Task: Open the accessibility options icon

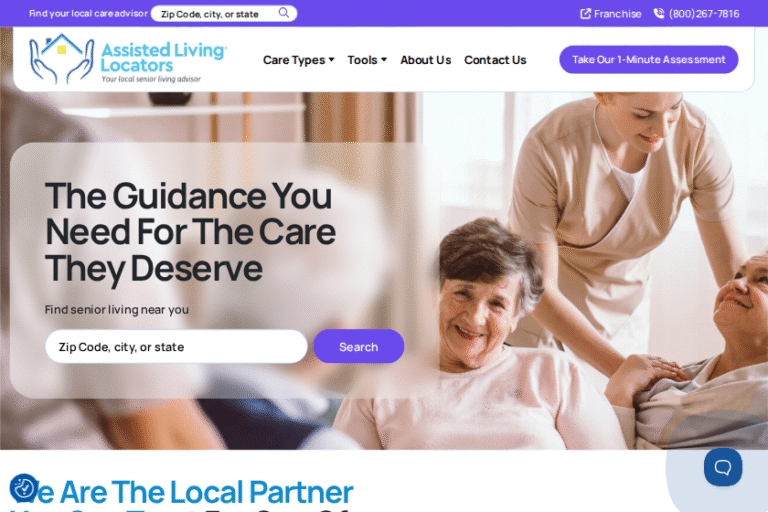Action: [x=24, y=488]
